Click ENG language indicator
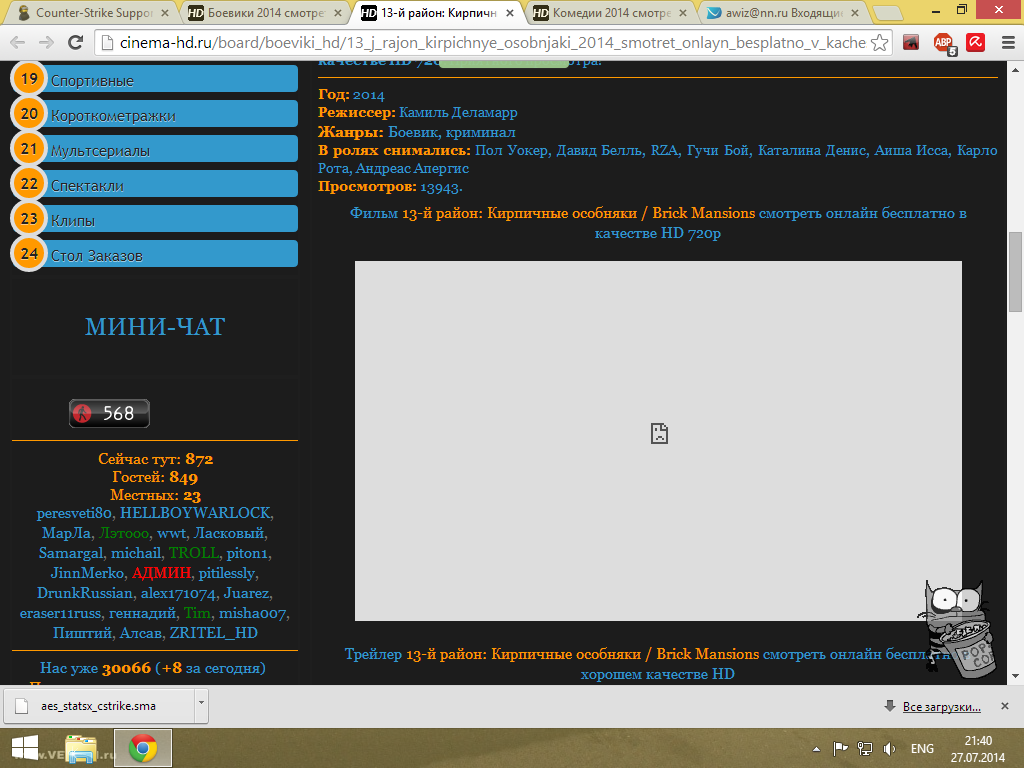Image resolution: width=1024 pixels, height=768 pixels. pos(922,749)
